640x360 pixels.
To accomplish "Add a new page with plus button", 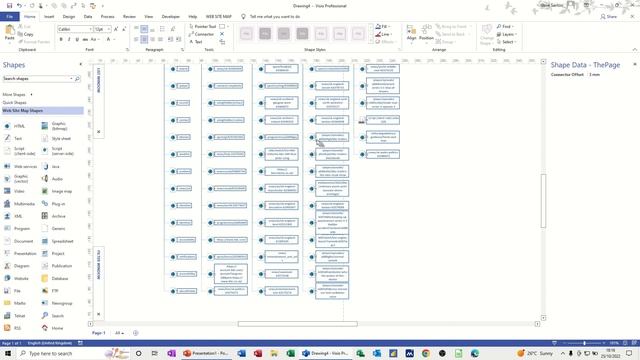I will coord(136,333).
